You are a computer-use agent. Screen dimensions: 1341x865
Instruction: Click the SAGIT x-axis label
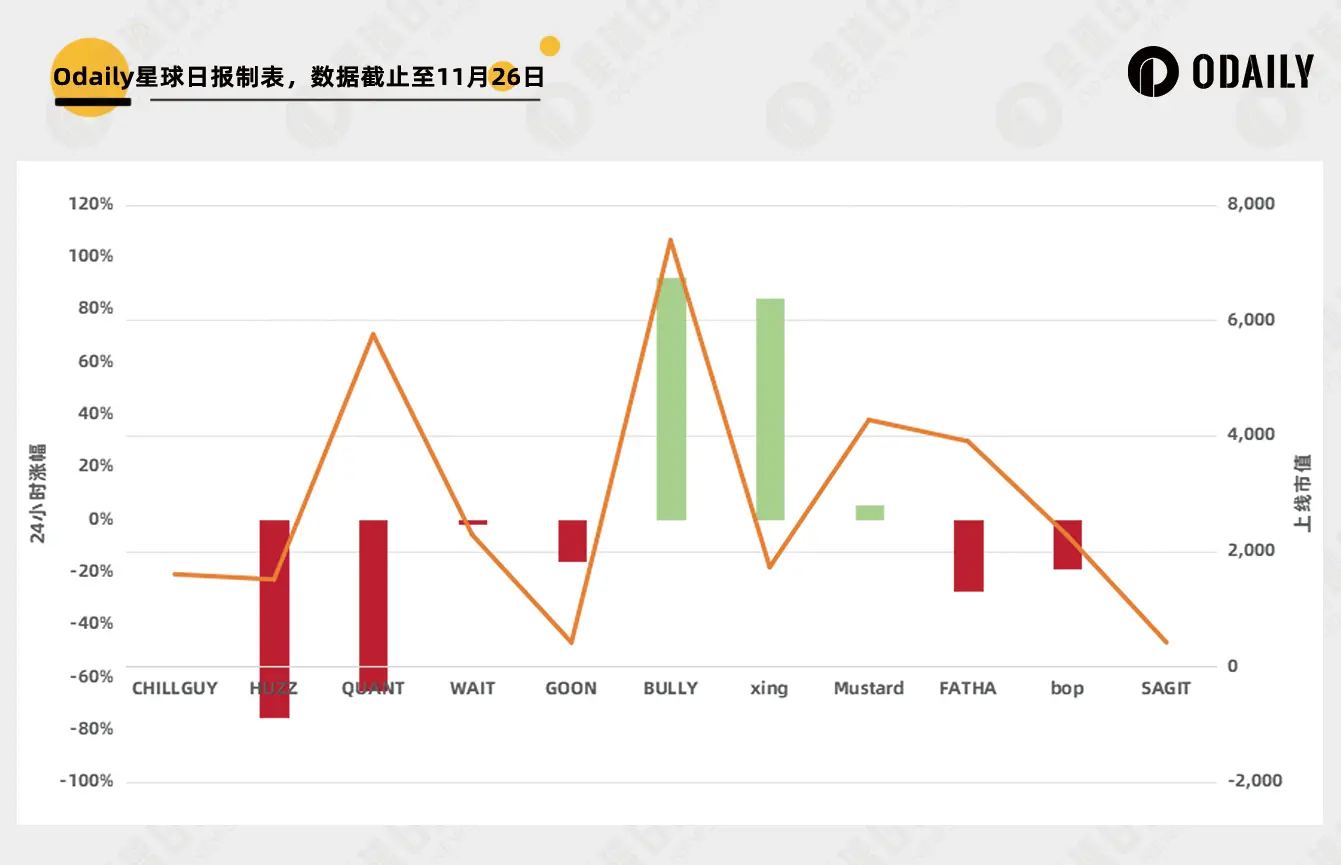[1166, 688]
